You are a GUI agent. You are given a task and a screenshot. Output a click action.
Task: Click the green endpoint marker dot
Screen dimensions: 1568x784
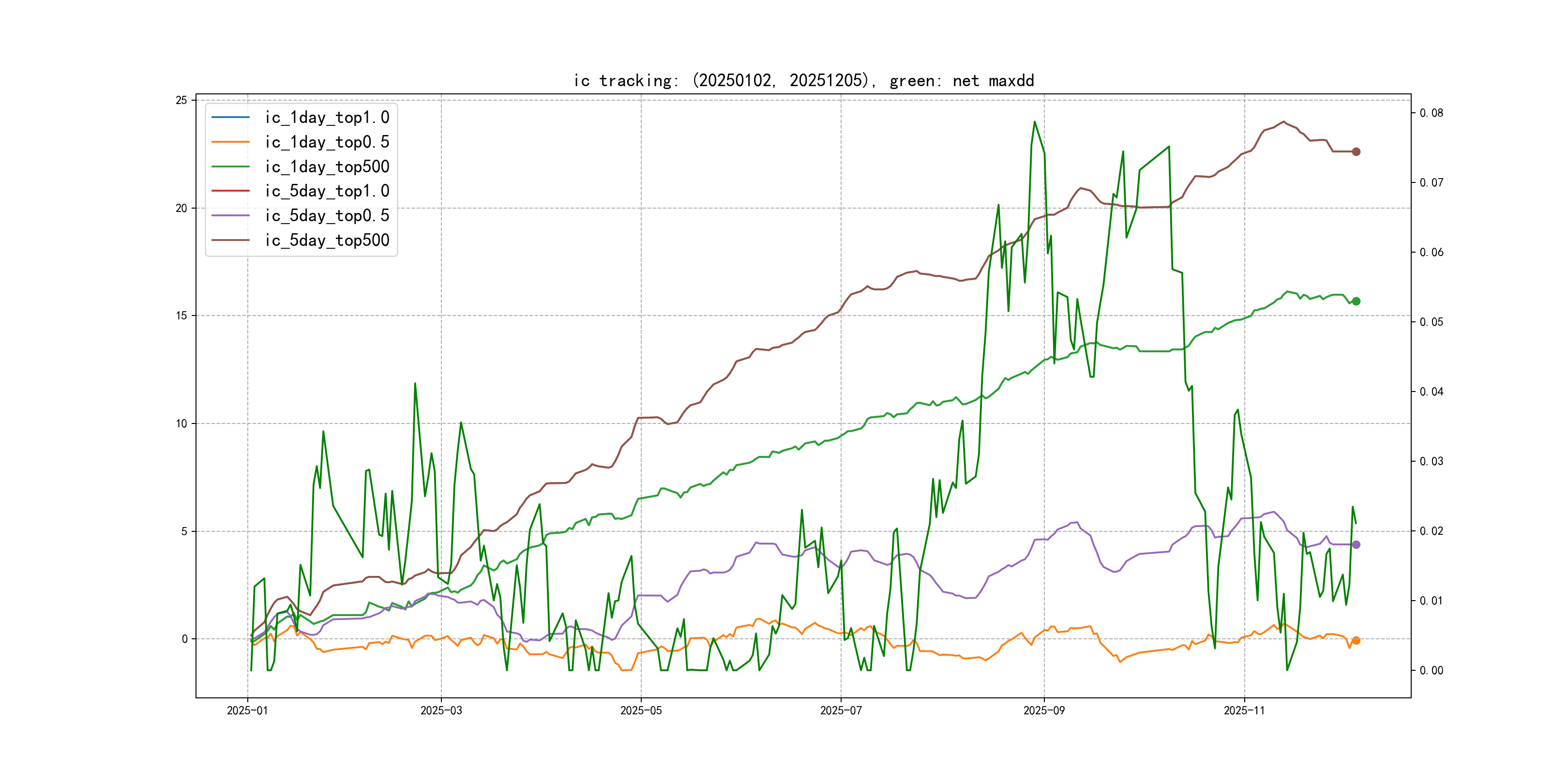1356,302
